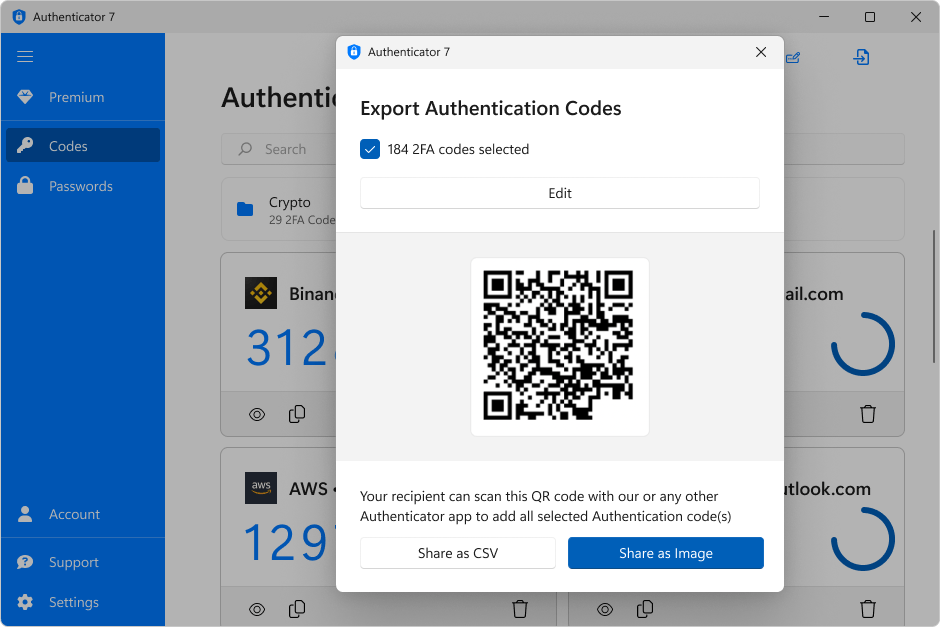Open the Account page
This screenshot has height=627, width=941.
(83, 514)
